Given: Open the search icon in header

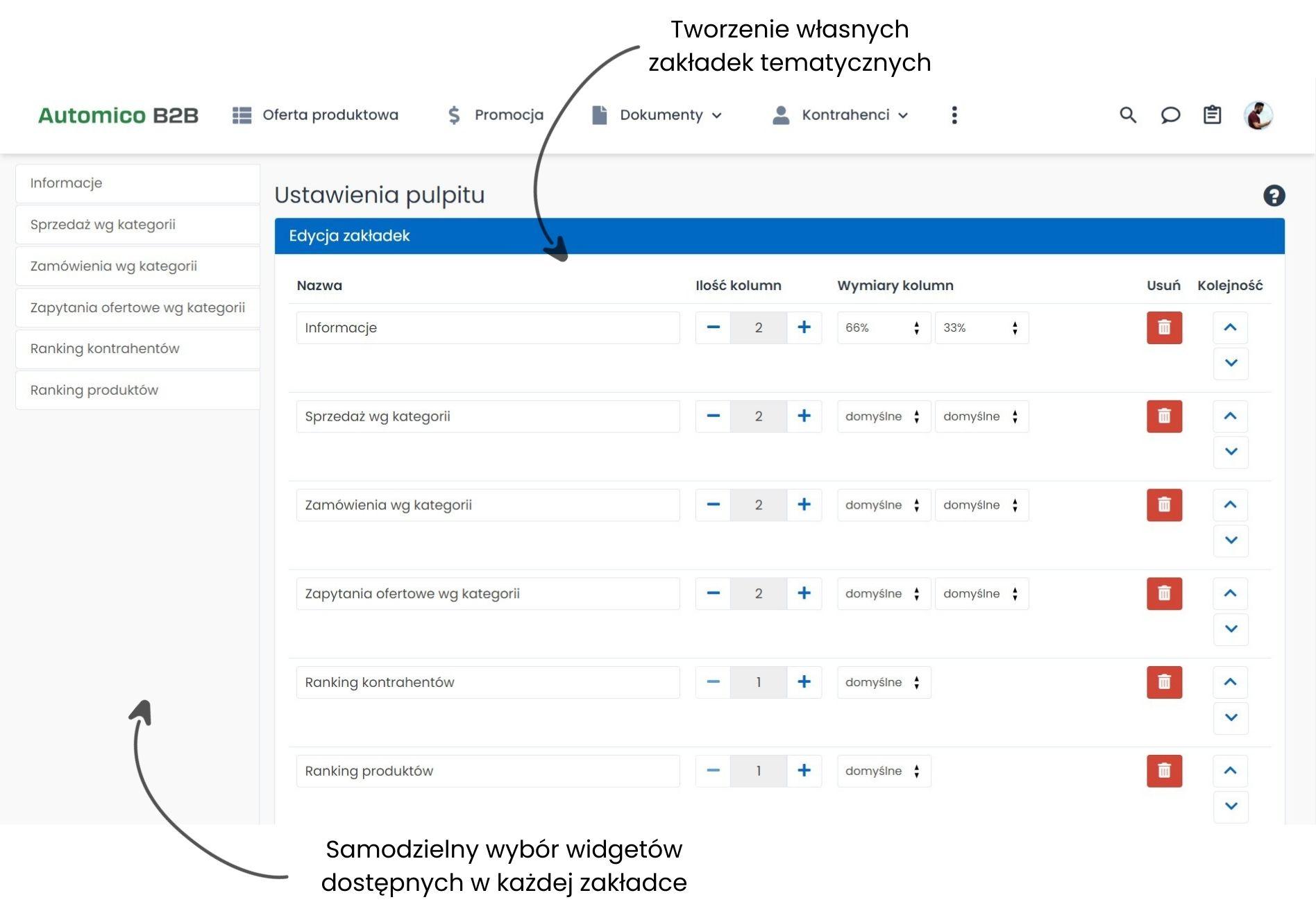Looking at the screenshot, I should [1128, 115].
